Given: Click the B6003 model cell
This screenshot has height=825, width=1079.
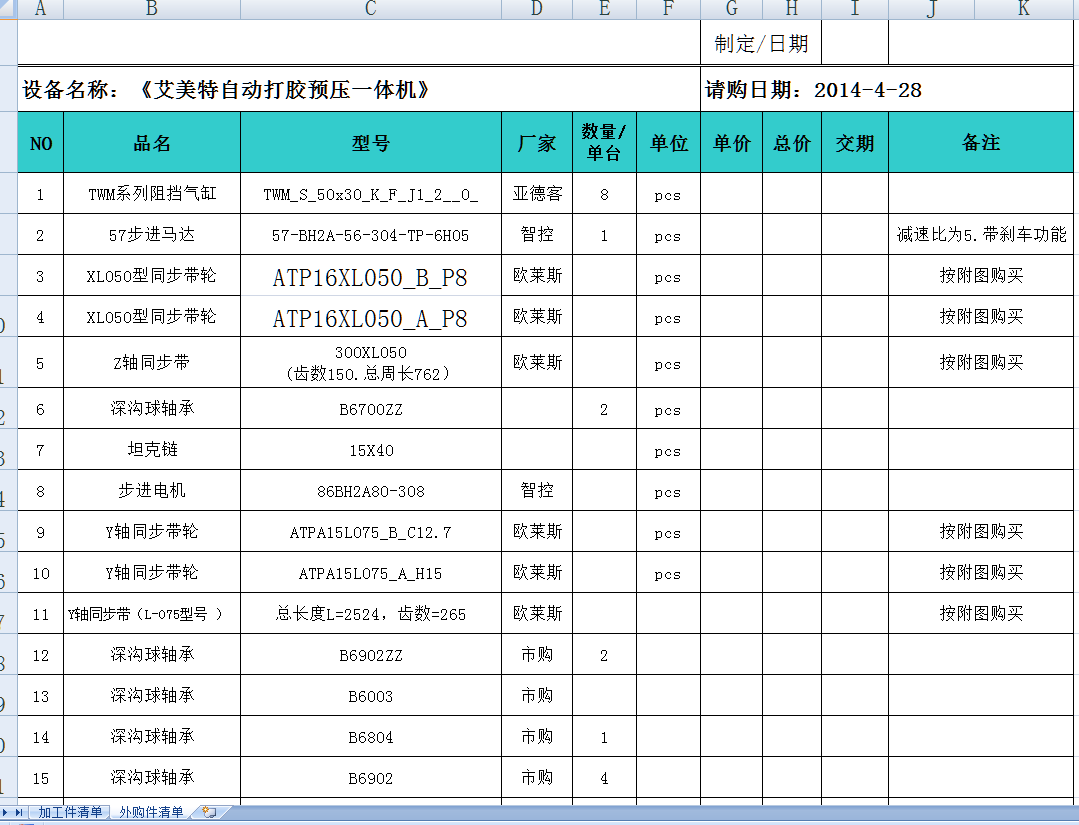Looking at the screenshot, I should click(x=371, y=696).
